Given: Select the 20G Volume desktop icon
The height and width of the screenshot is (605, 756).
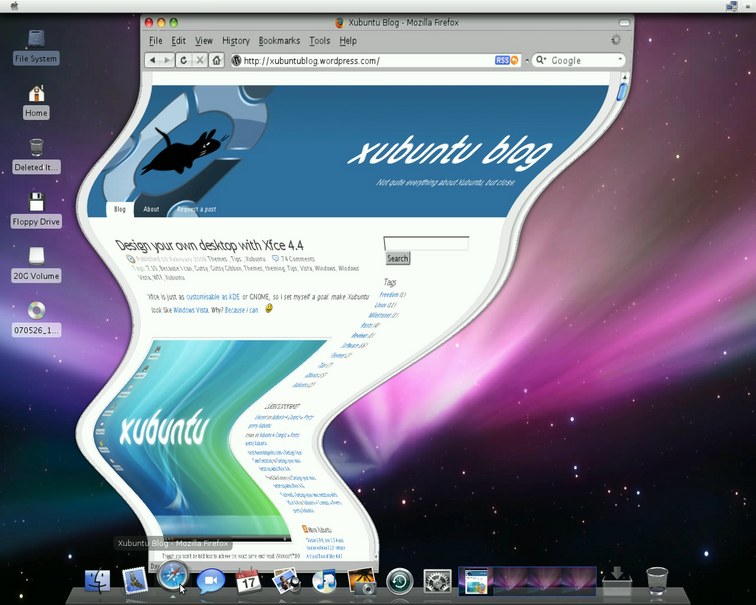Looking at the screenshot, I should pos(36,265).
